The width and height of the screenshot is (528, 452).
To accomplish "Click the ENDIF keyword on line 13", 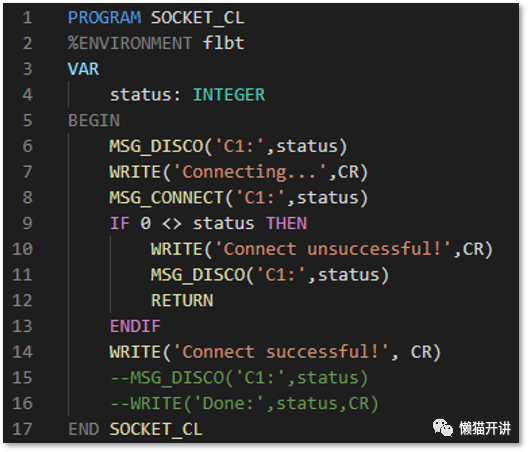I will (x=135, y=326).
